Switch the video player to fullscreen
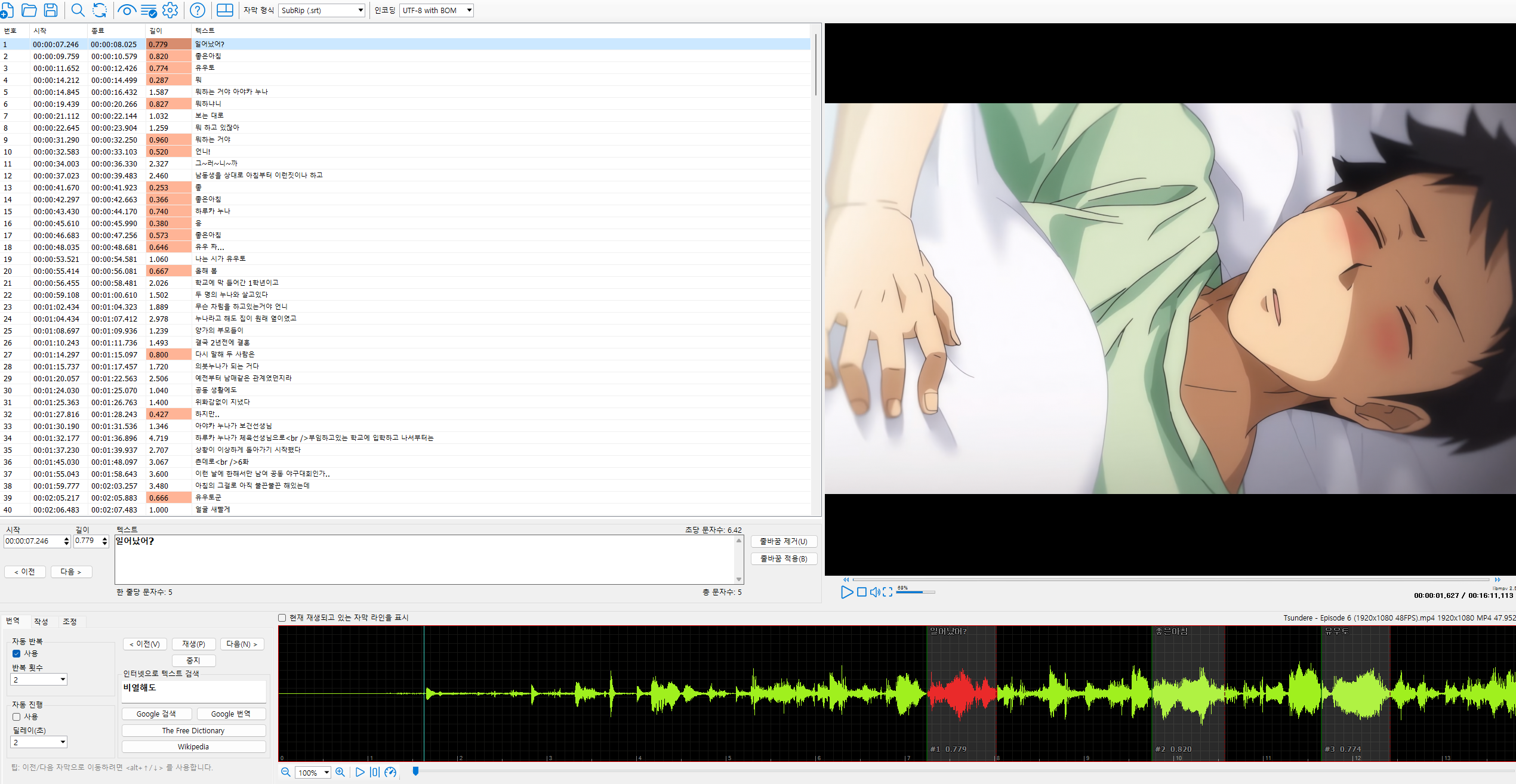This screenshot has height=784, width=1516. point(888,592)
